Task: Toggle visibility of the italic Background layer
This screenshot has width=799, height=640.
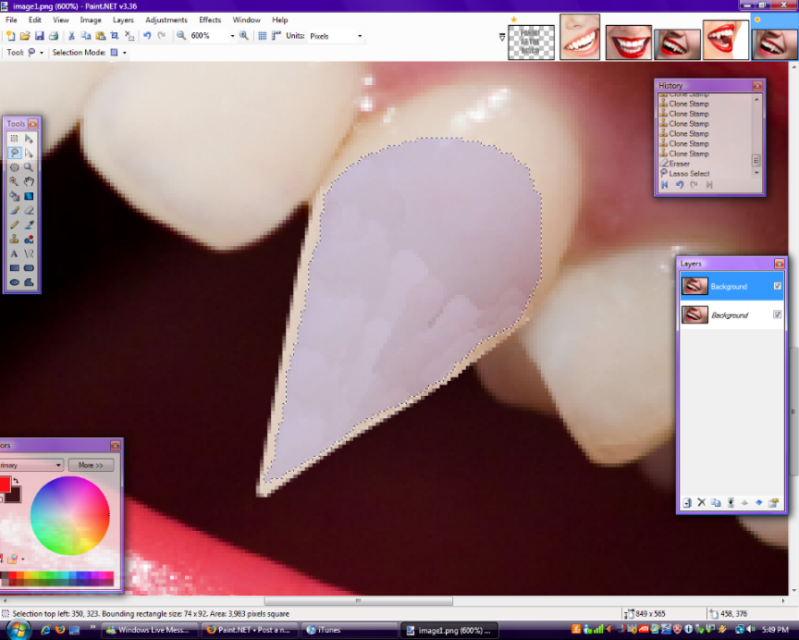Action: pos(777,314)
